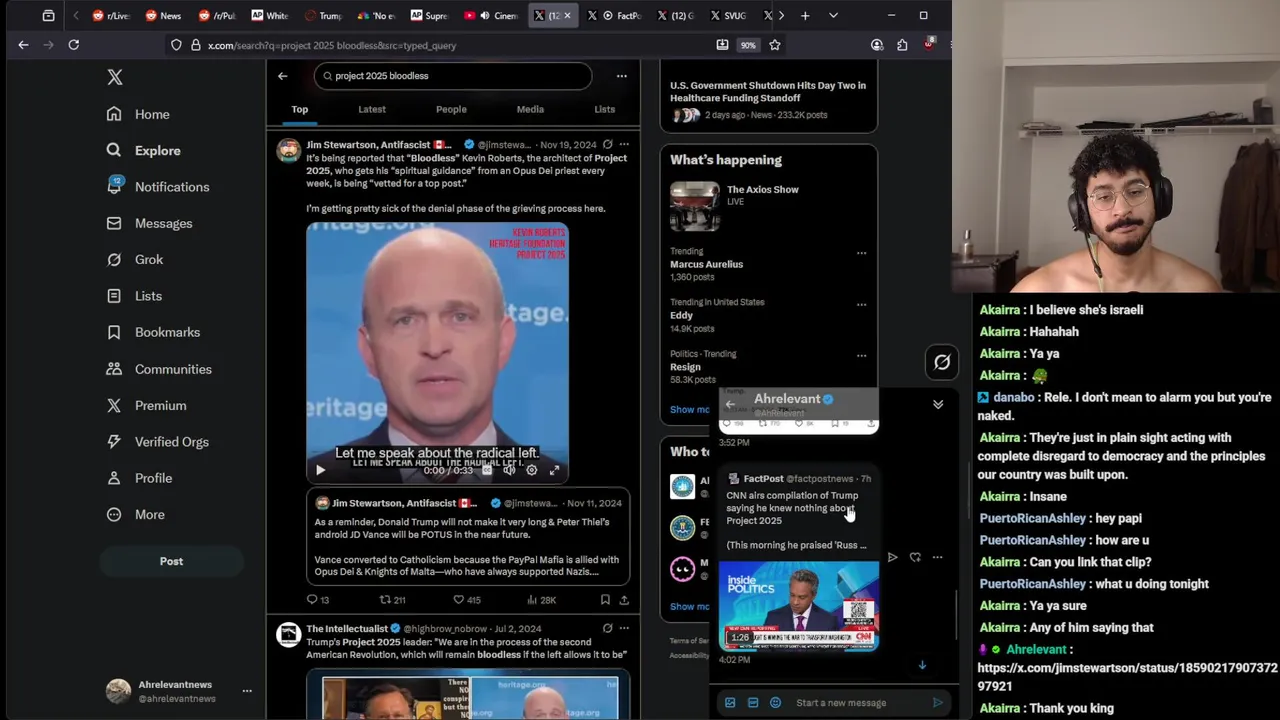The image size is (1280, 720).
Task: Bookmark Jim Stewartson's post
Action: pos(605,600)
